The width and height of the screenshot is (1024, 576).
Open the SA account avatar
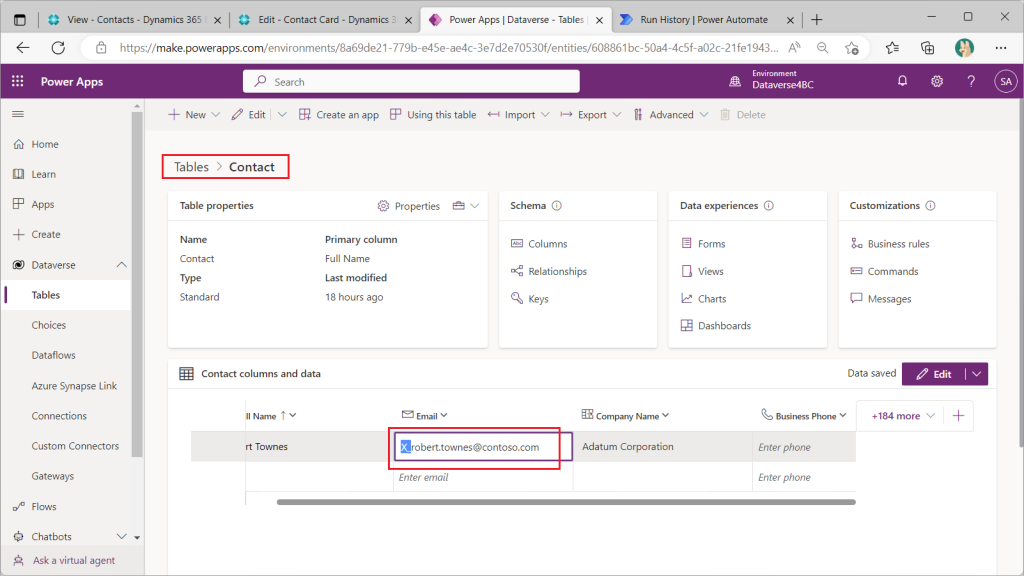1006,82
